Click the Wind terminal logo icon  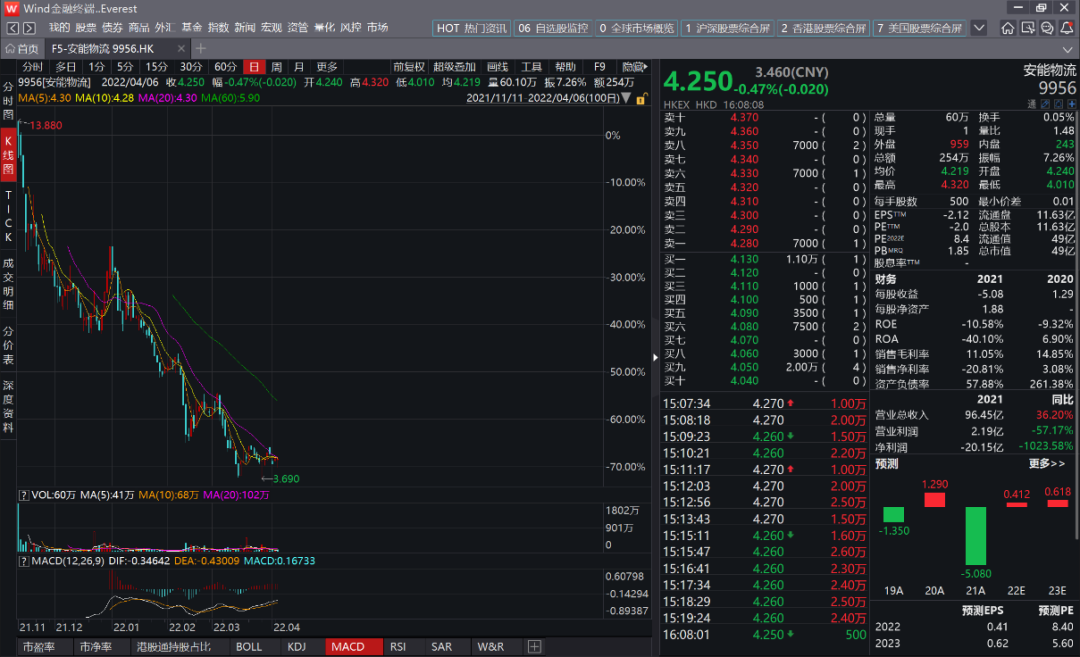tap(11, 8)
